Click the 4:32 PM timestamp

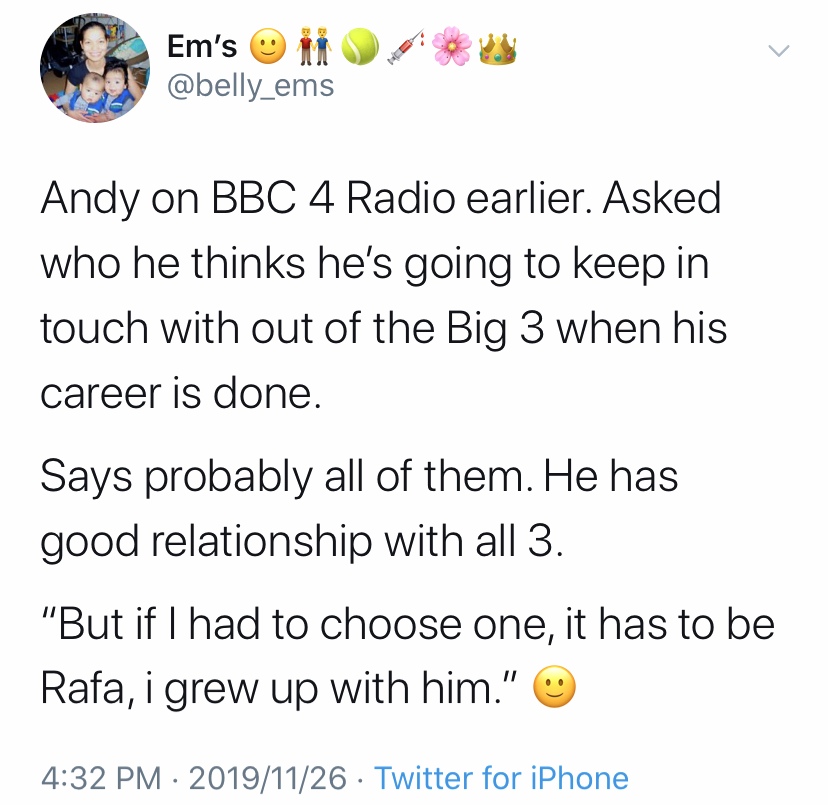click(88, 778)
